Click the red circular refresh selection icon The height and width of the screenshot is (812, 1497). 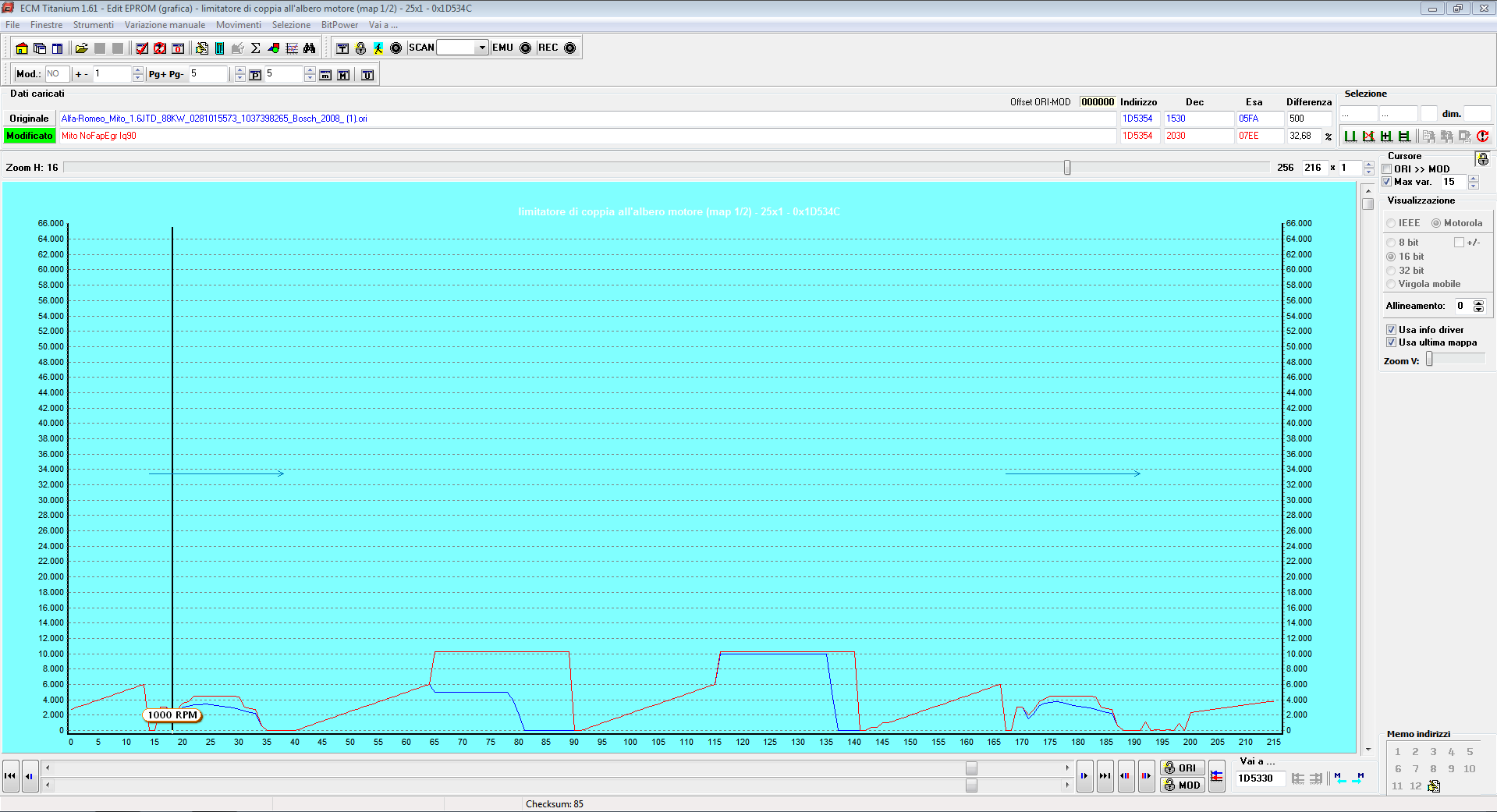coord(1482,137)
